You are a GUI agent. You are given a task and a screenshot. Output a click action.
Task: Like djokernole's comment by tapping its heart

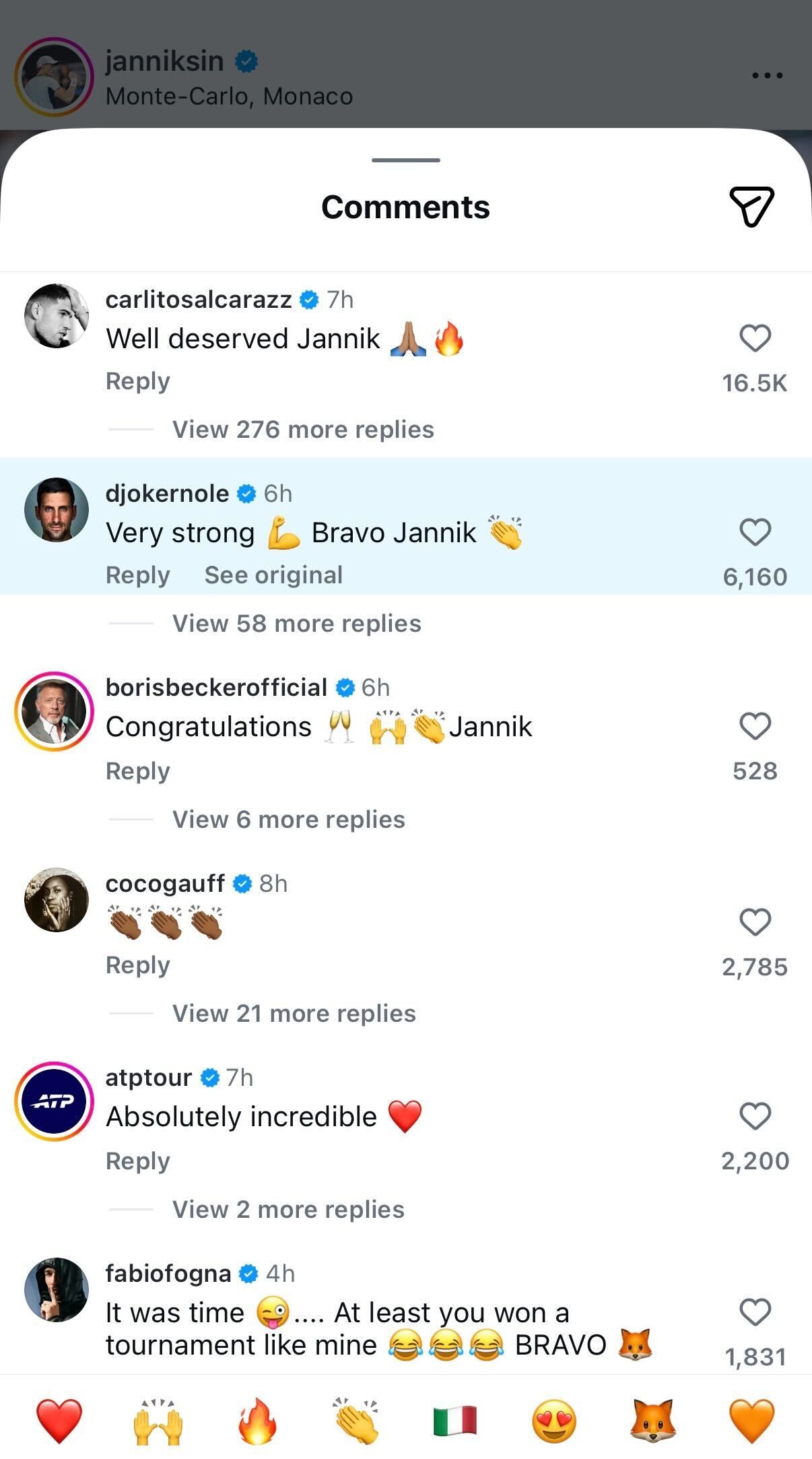point(754,532)
